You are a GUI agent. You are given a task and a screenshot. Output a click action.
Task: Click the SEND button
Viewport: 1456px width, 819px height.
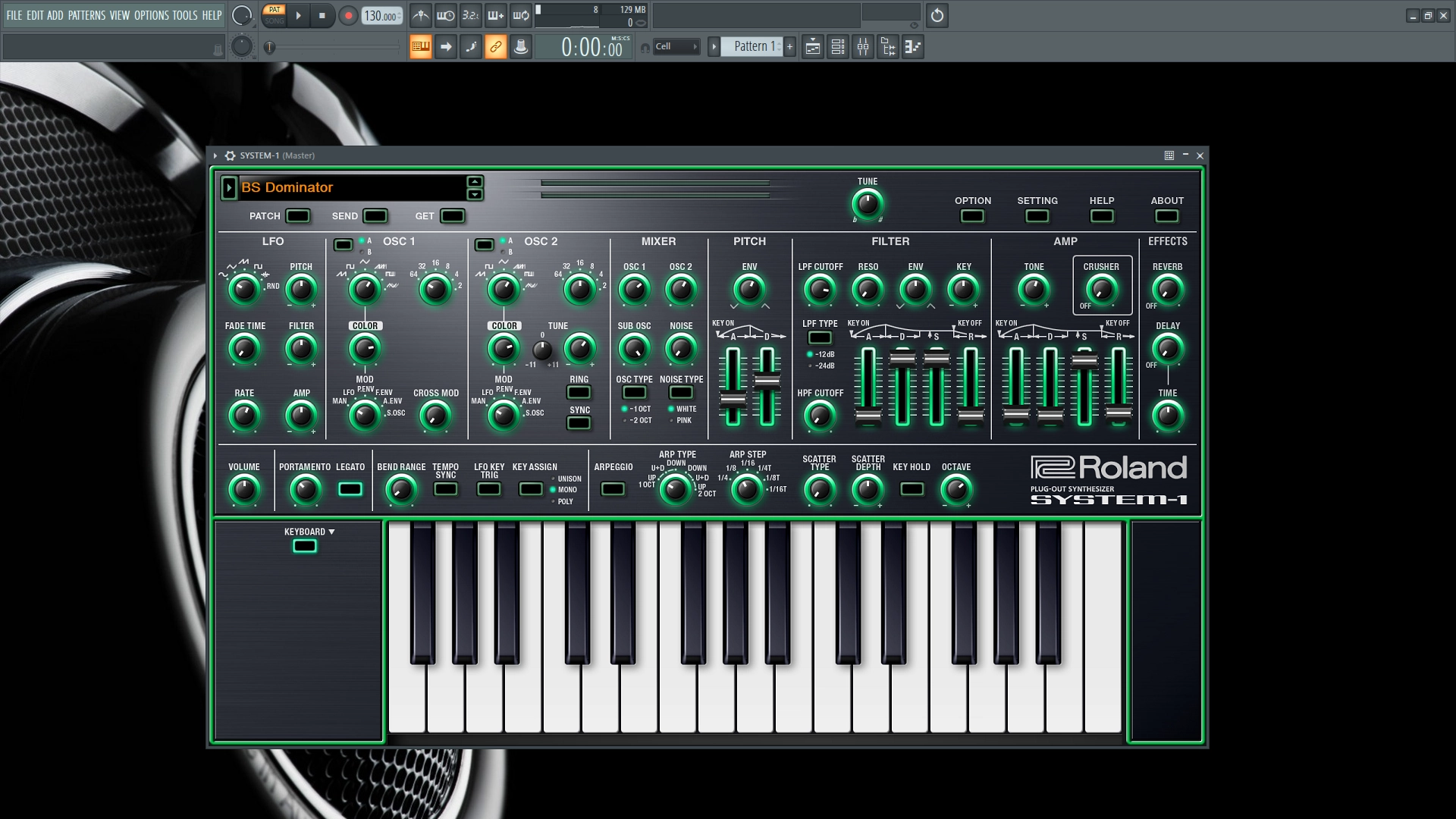(x=375, y=216)
